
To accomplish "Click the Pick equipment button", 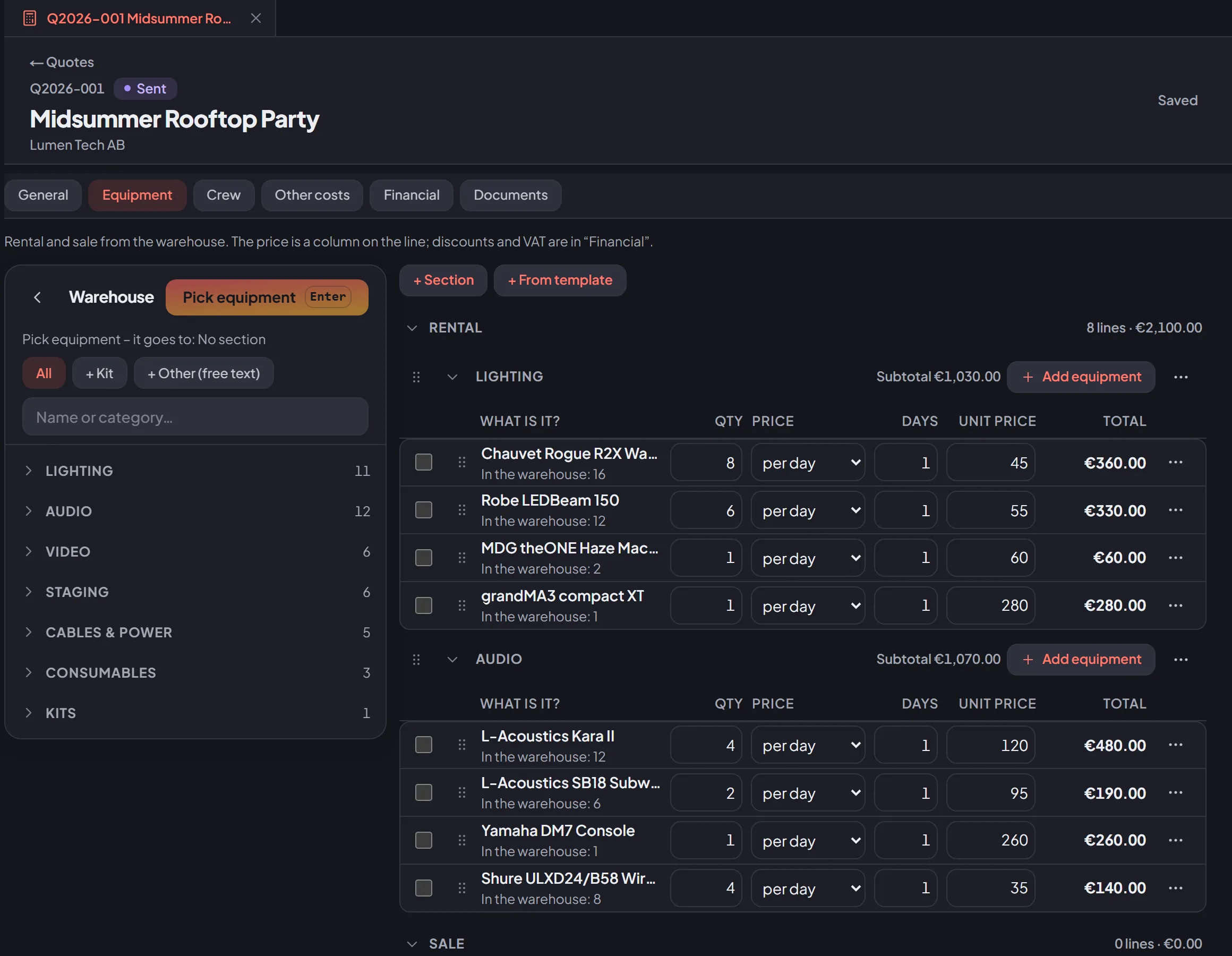I will 267,297.
